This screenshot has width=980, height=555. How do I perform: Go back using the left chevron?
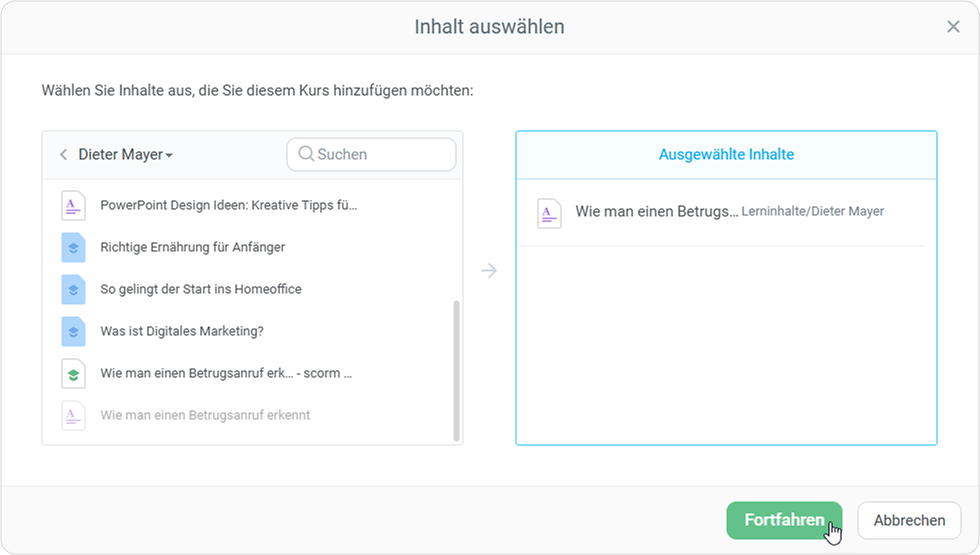coord(63,155)
